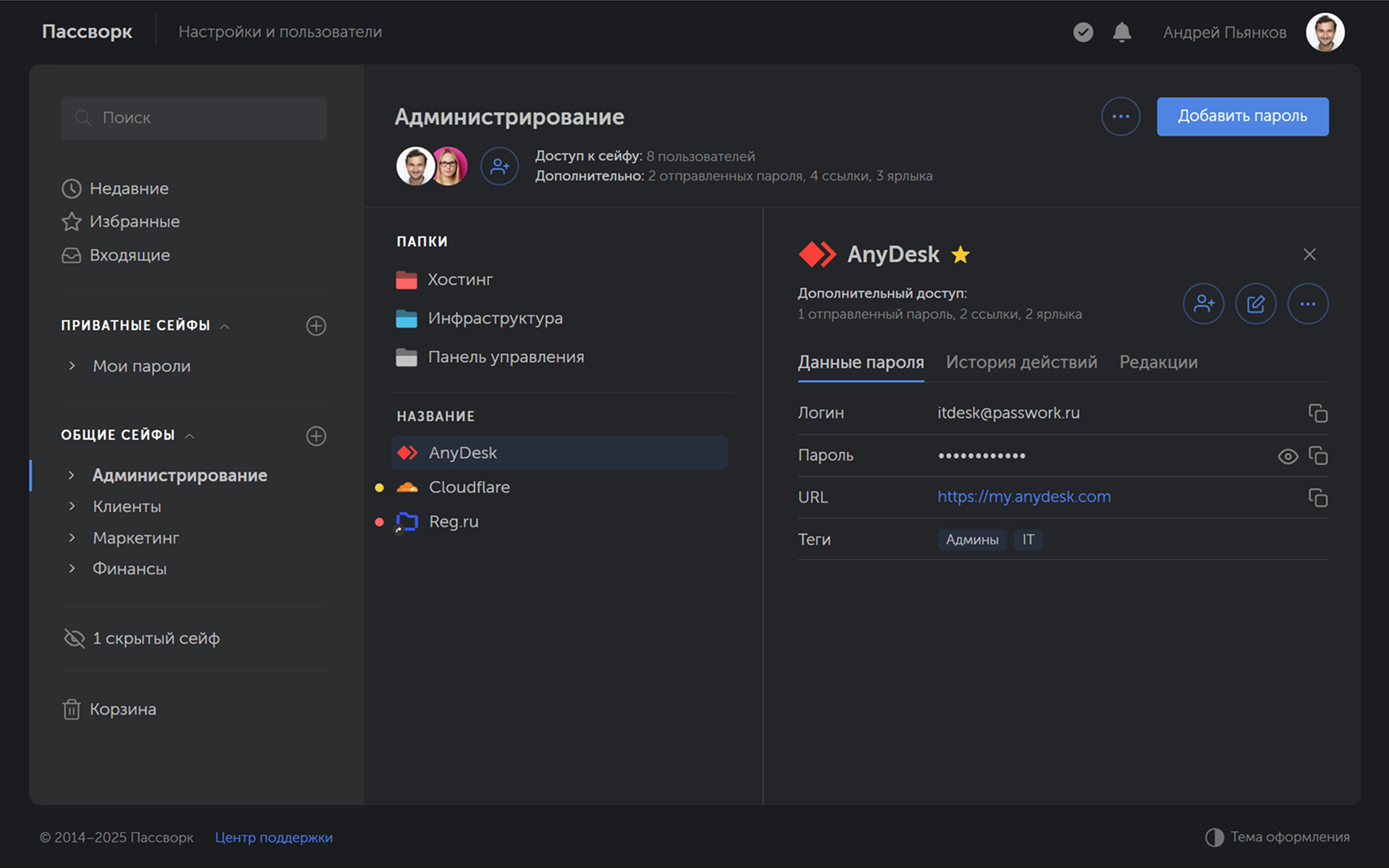1389x868 pixels.
Task: Open Входящие inbox
Action: 116,255
